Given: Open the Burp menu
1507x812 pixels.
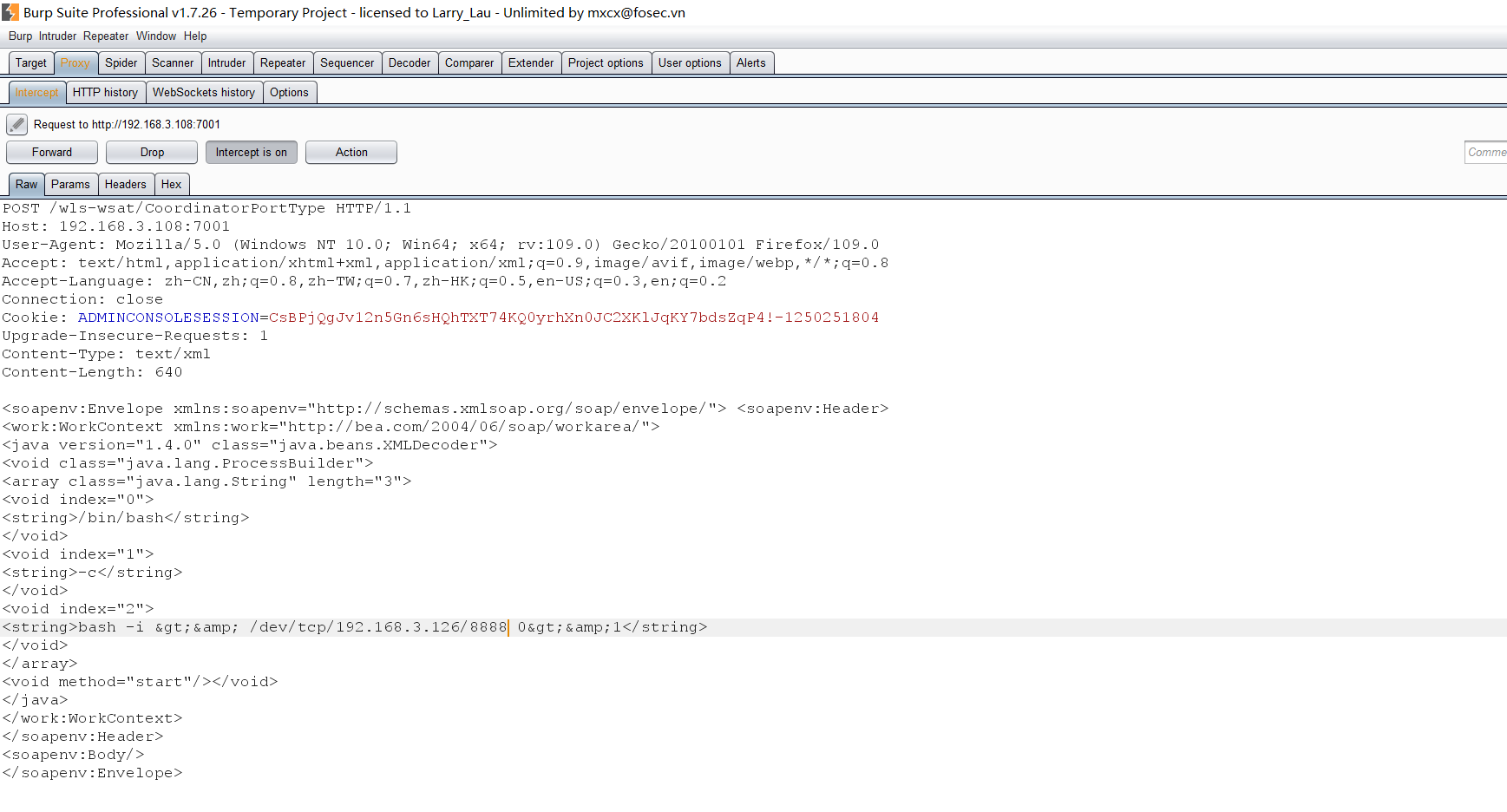Looking at the screenshot, I should coord(20,36).
